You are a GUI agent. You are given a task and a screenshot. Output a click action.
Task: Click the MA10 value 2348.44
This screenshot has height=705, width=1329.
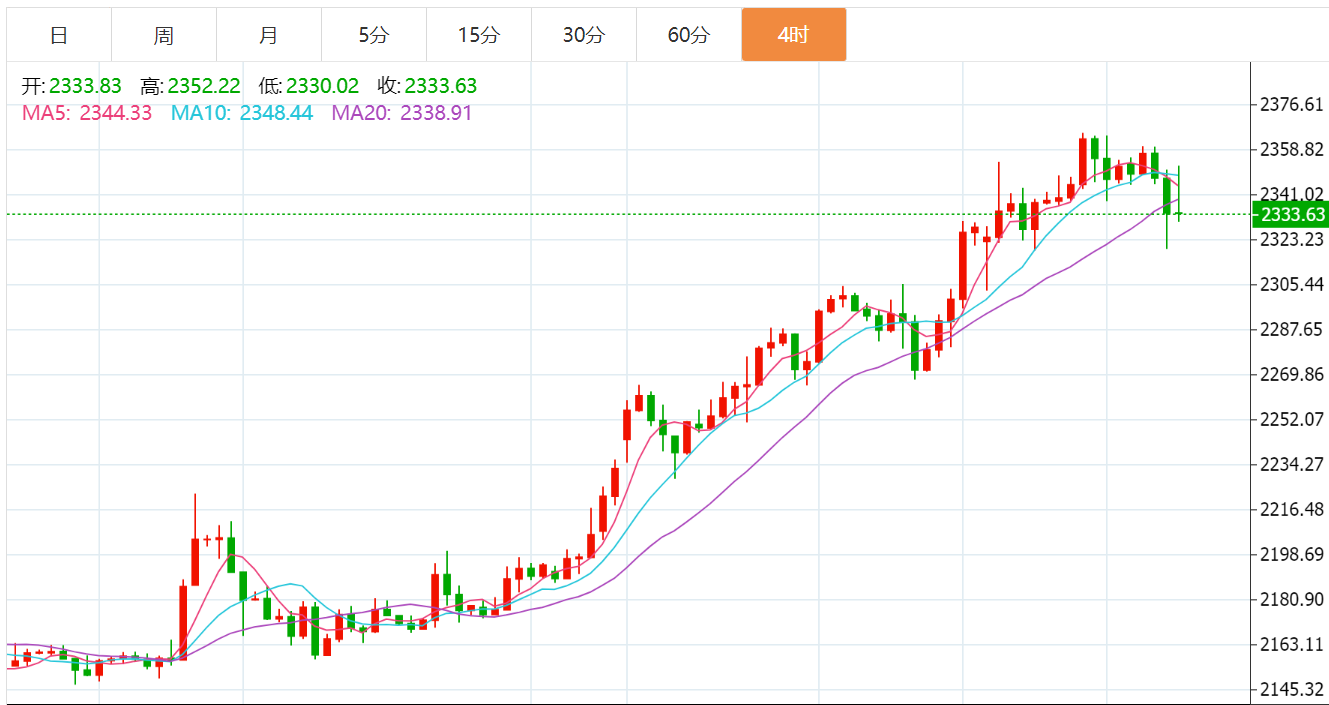tap(276, 113)
